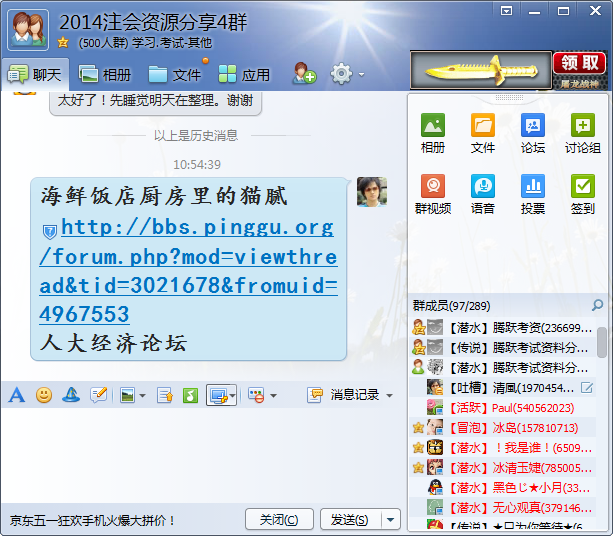
Task: Select member 冰岛(157810713)
Action: [502, 428]
